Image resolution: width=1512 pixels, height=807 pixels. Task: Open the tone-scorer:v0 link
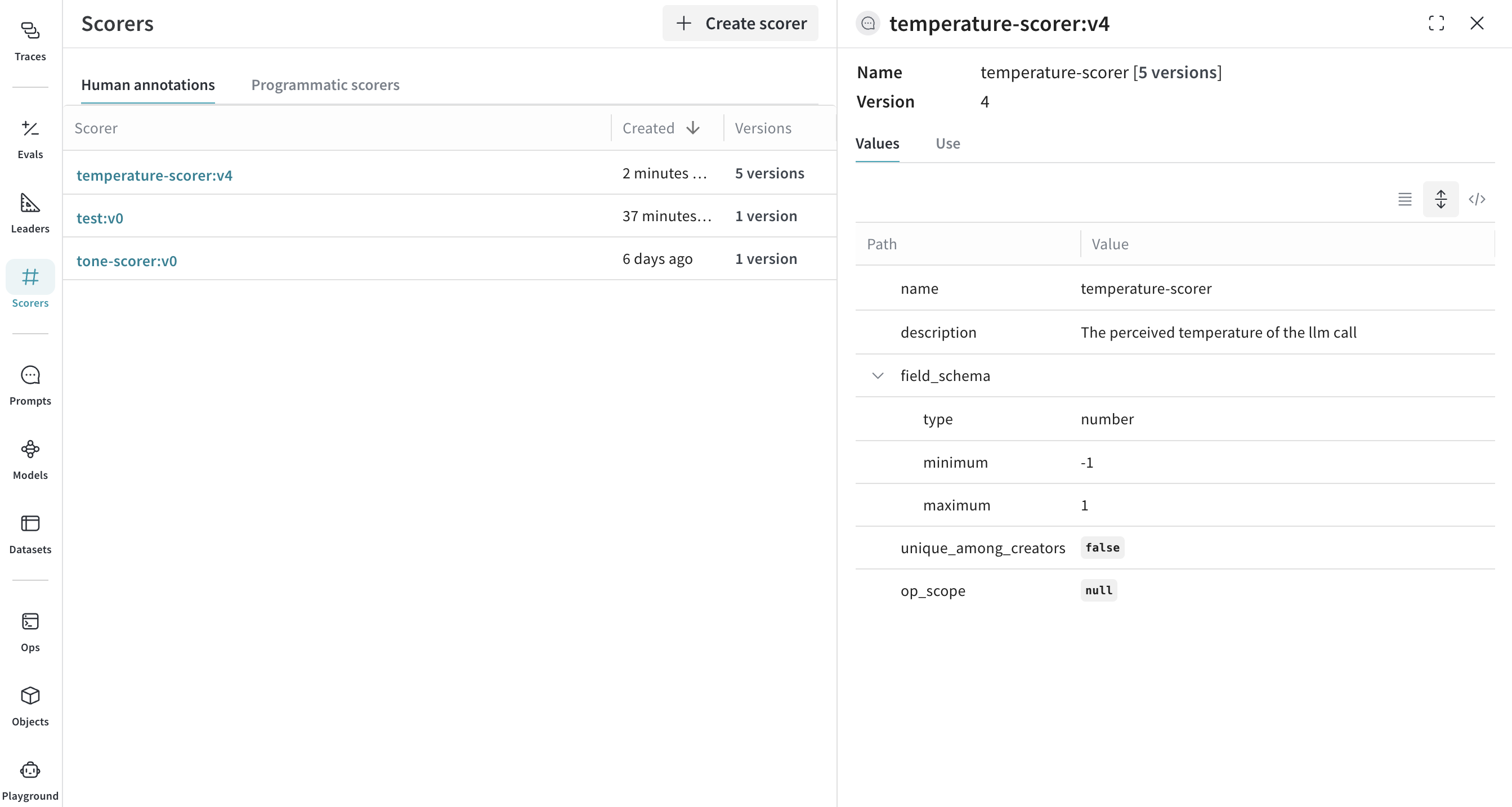pyautogui.click(x=127, y=261)
